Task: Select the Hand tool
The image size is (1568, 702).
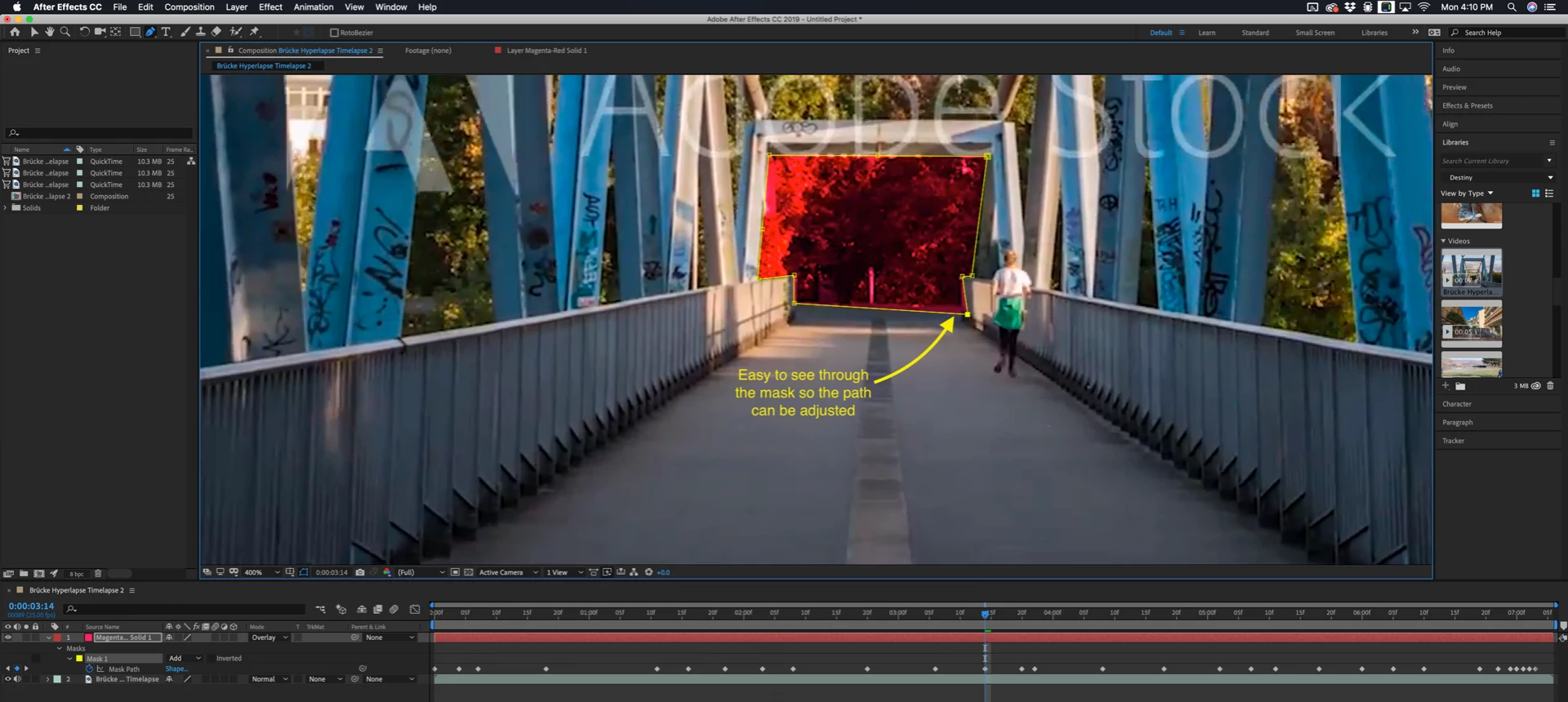Action: pos(49,32)
